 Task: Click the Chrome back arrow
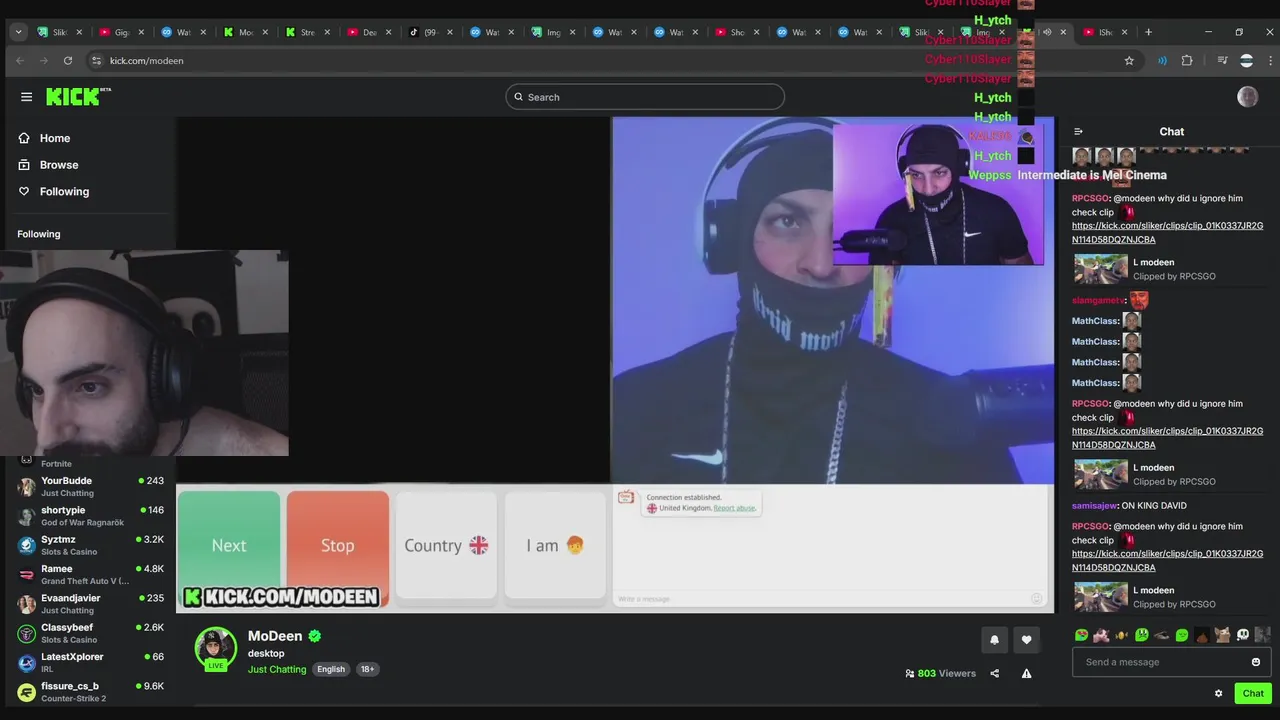[20, 60]
